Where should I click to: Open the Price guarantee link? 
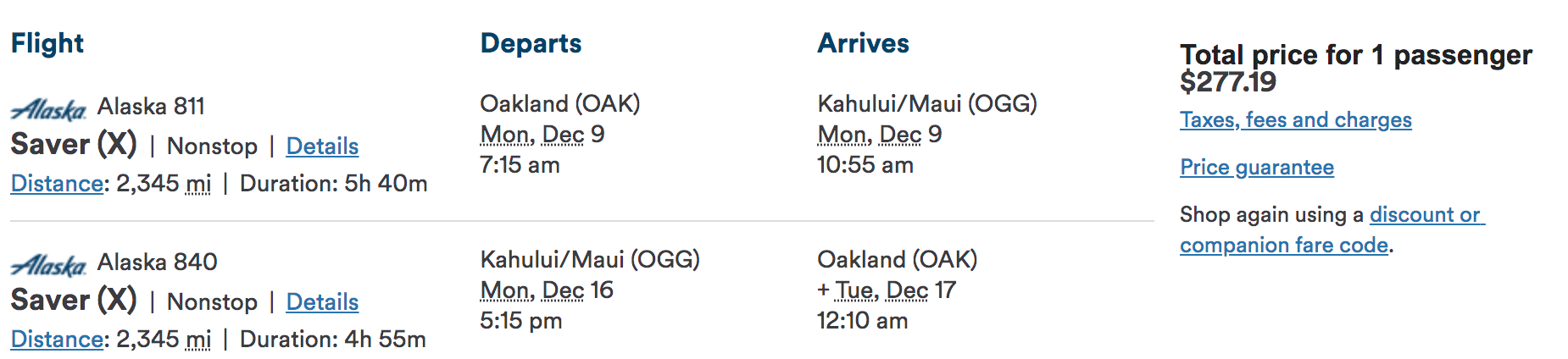tap(1257, 168)
